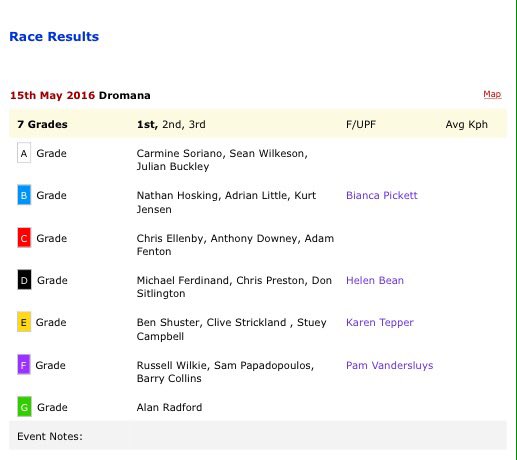Click the red C grade badge

[x=24, y=238]
